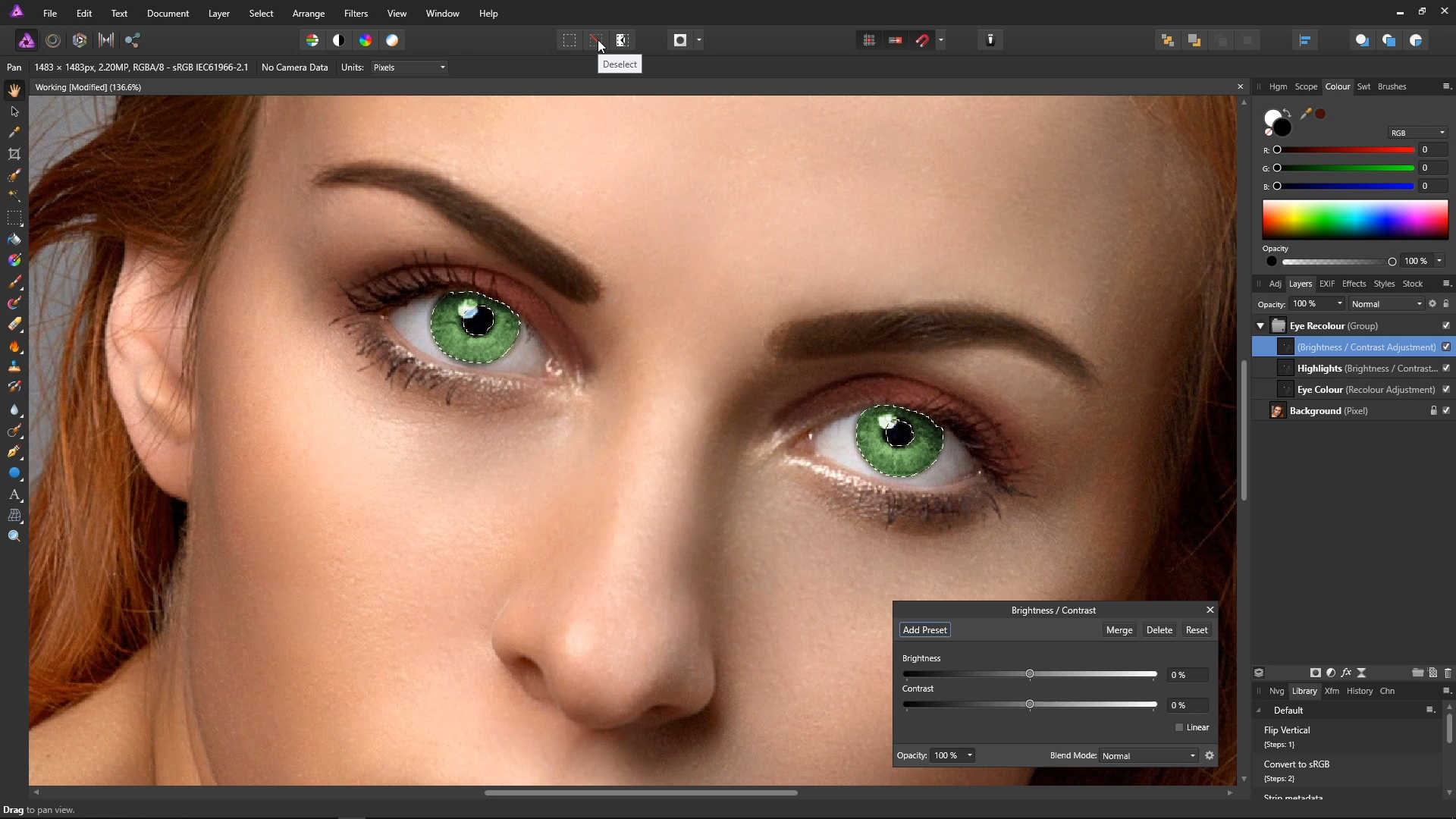
Task: Enable the Linear checkbox
Action: tap(1179, 727)
